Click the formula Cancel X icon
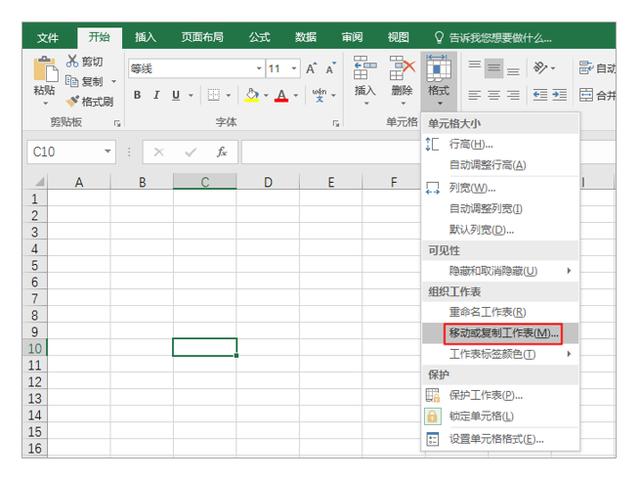This screenshot has height=479, width=640. [158, 152]
